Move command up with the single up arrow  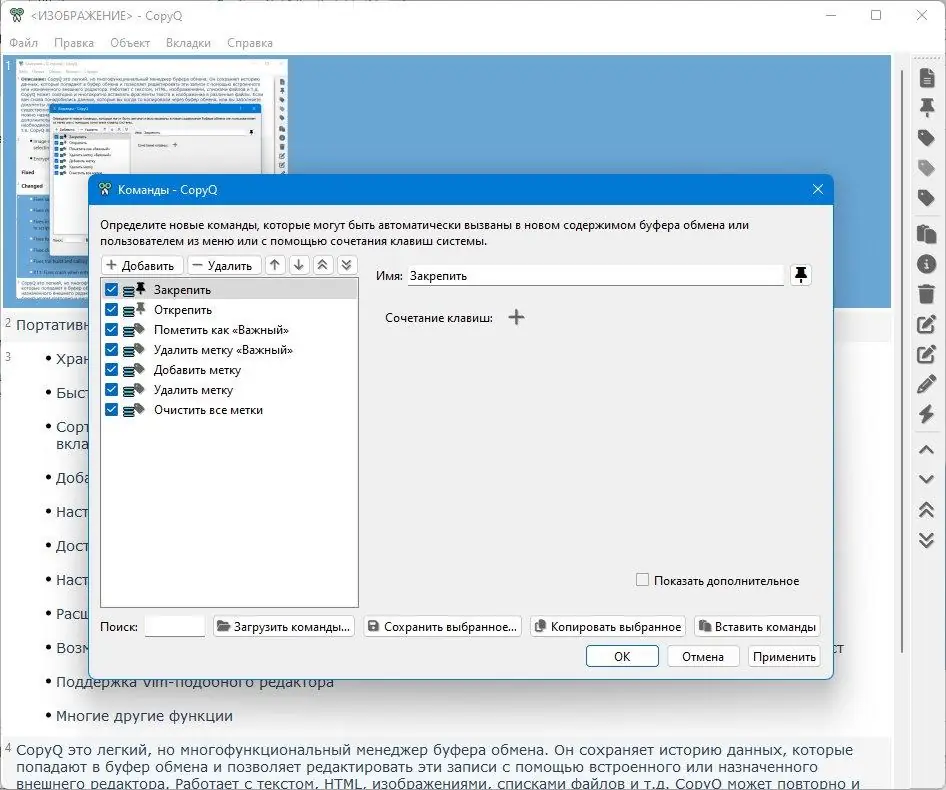(275, 265)
